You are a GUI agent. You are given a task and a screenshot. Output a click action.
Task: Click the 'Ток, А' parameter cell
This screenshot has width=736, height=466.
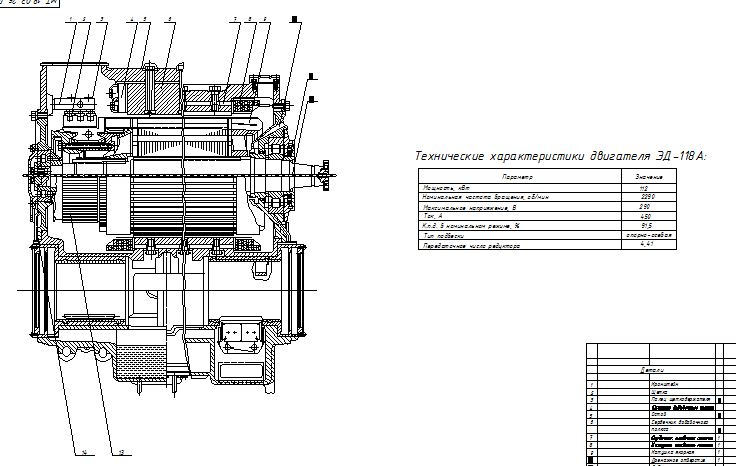[432, 216]
